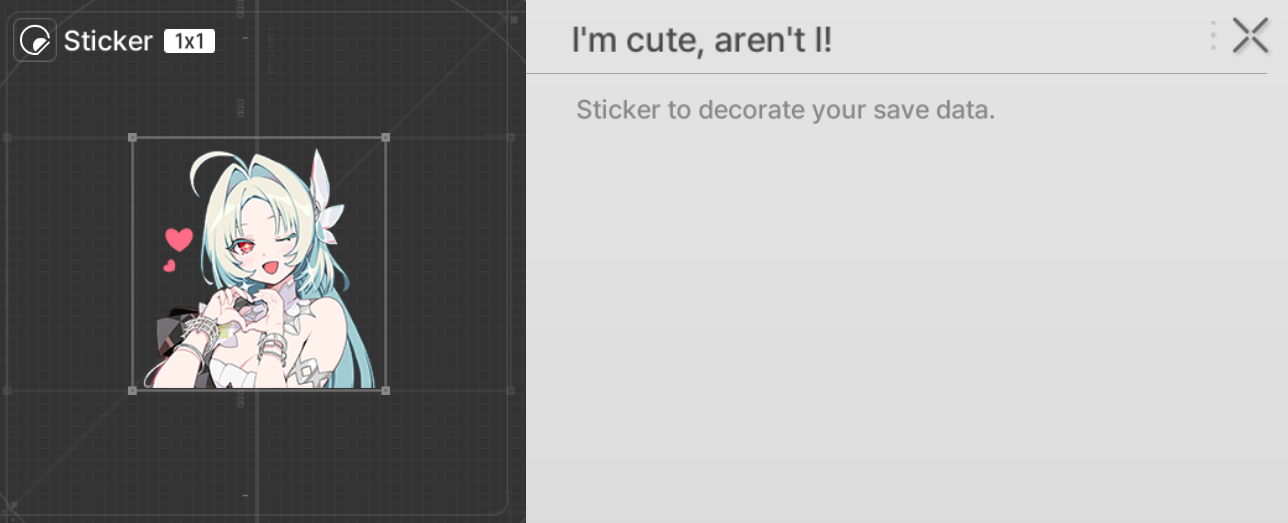Image resolution: width=1288 pixels, height=523 pixels.
Task: Click the bottom-right corner handle of sticker frame
Action: point(386,390)
